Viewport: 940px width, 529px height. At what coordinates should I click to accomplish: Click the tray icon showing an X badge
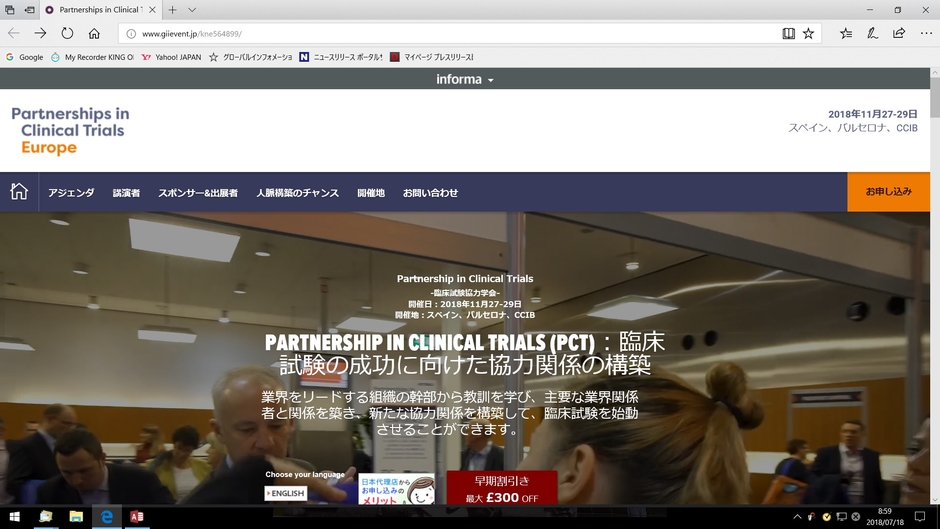click(x=855, y=516)
